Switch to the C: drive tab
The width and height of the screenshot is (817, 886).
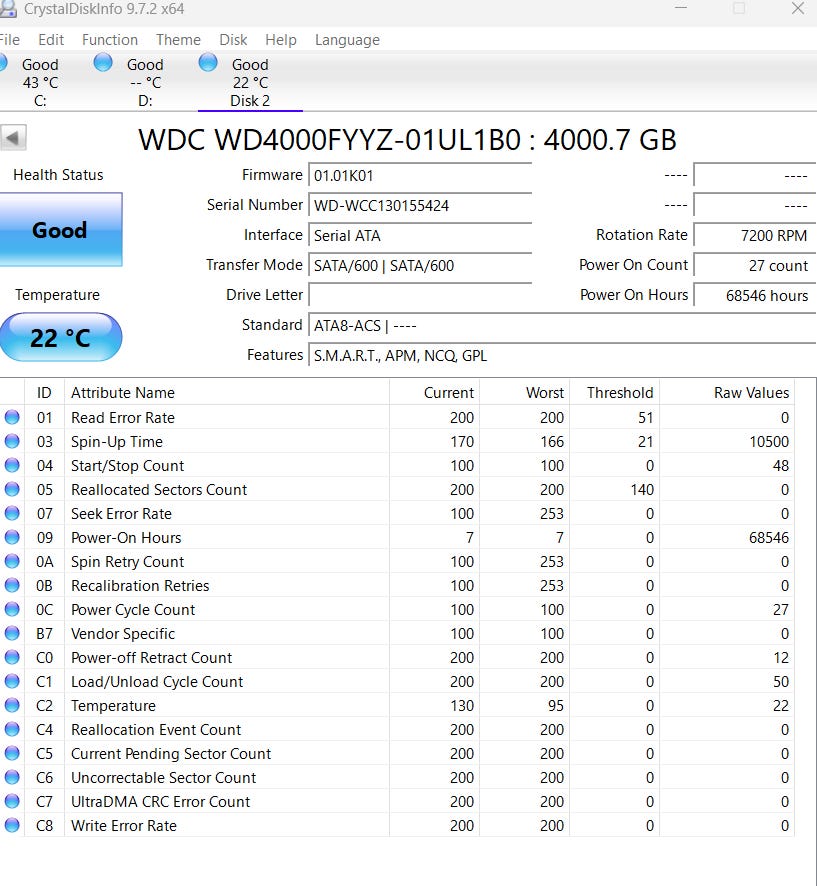point(40,82)
